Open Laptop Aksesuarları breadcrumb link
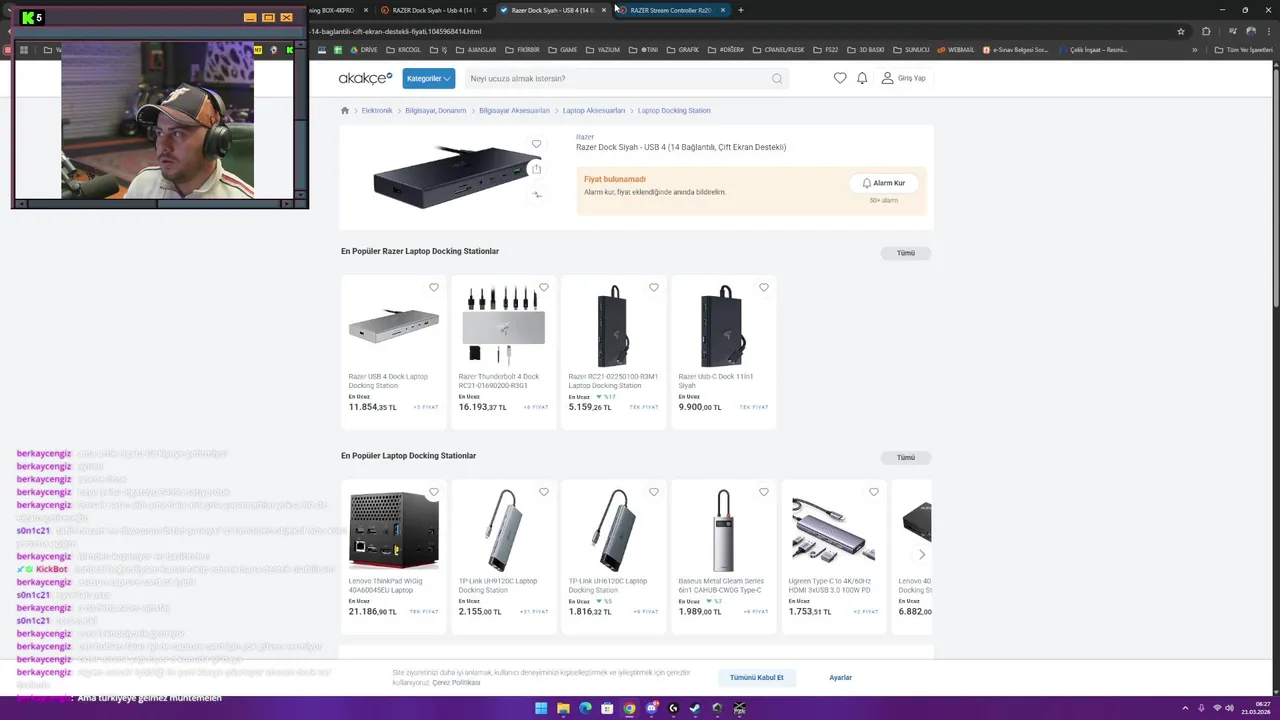The width and height of the screenshot is (1280, 720). [593, 111]
